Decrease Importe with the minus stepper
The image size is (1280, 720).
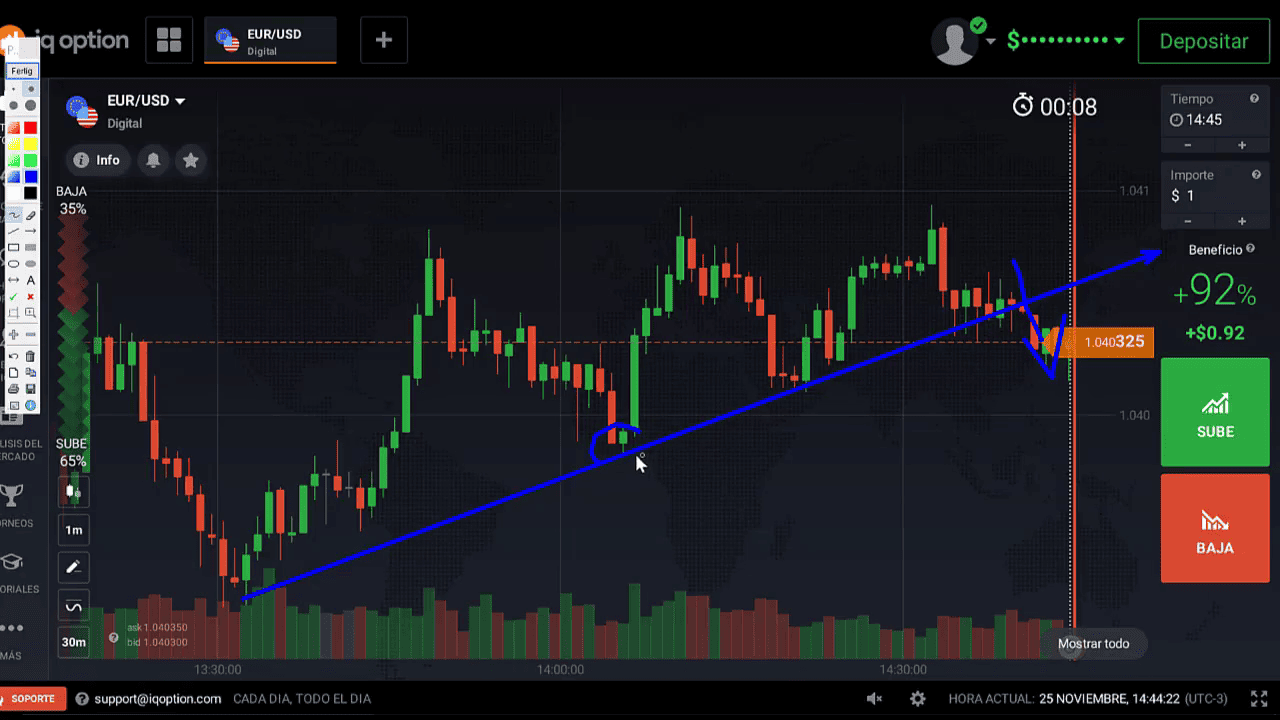click(x=1187, y=221)
